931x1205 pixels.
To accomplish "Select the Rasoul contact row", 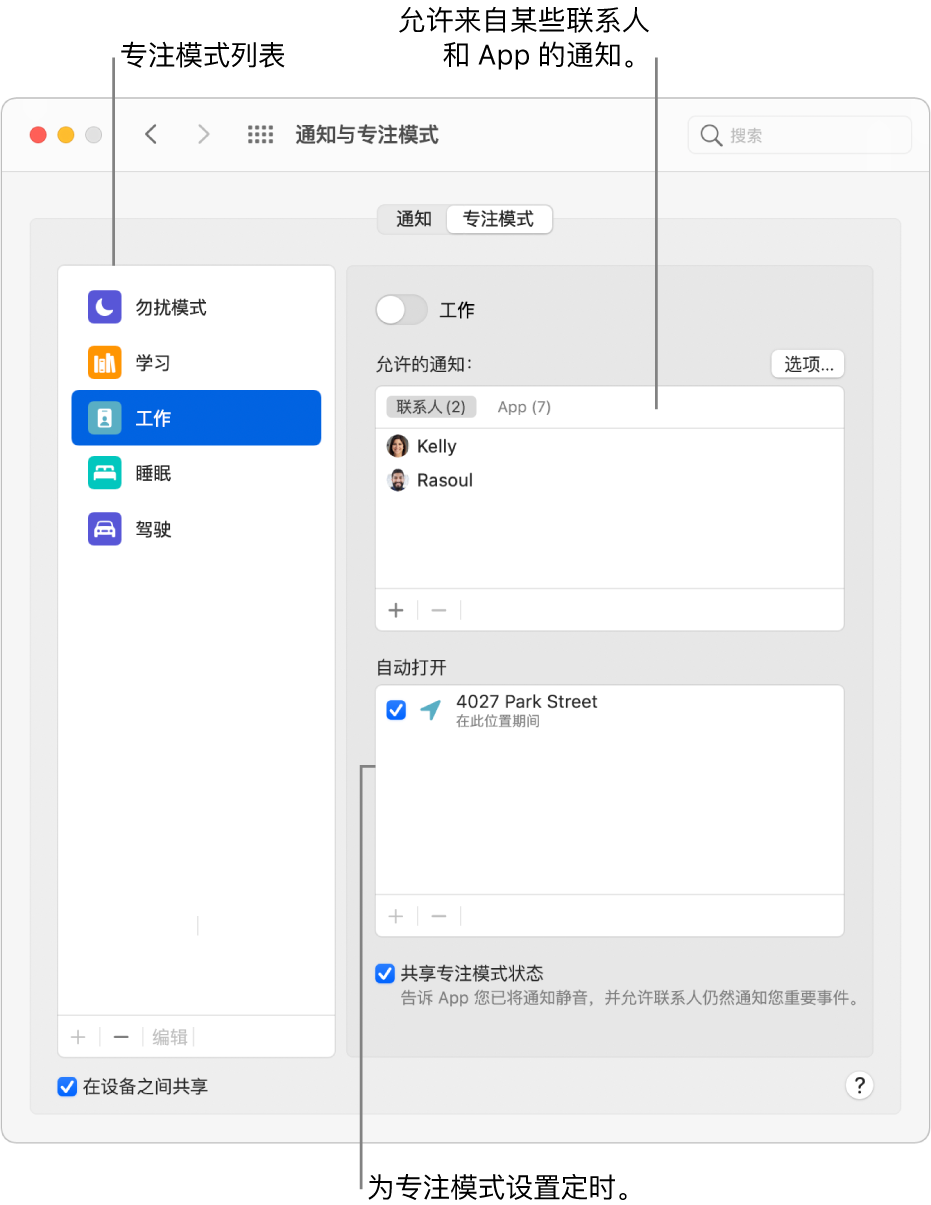I will pyautogui.click(x=609, y=480).
